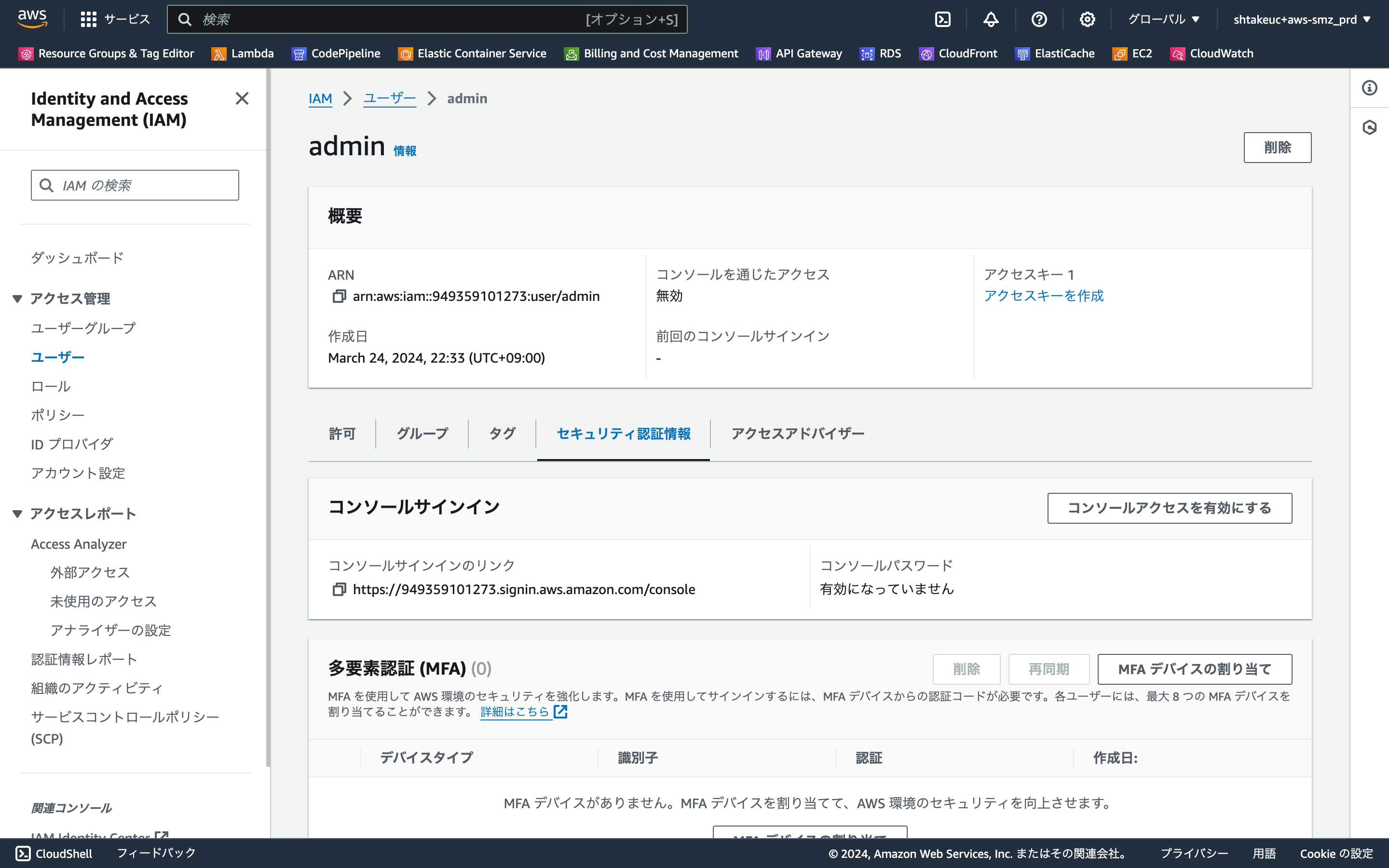
Task: Open the Lambda favorite shortcut
Action: point(243,54)
